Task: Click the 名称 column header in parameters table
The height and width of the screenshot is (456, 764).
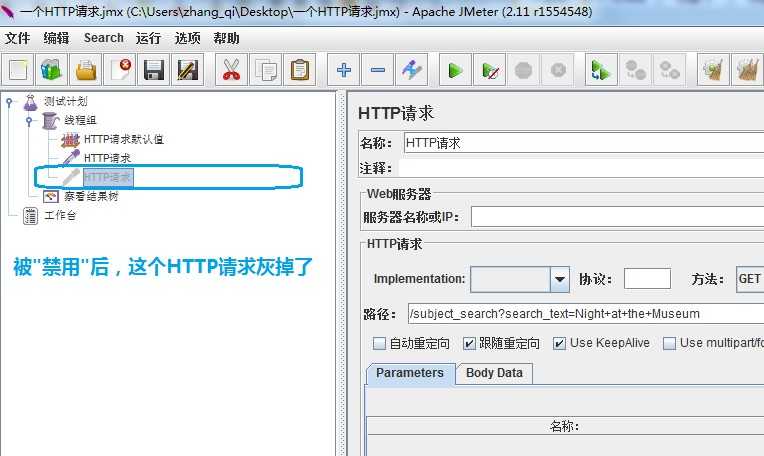Action: (x=565, y=426)
